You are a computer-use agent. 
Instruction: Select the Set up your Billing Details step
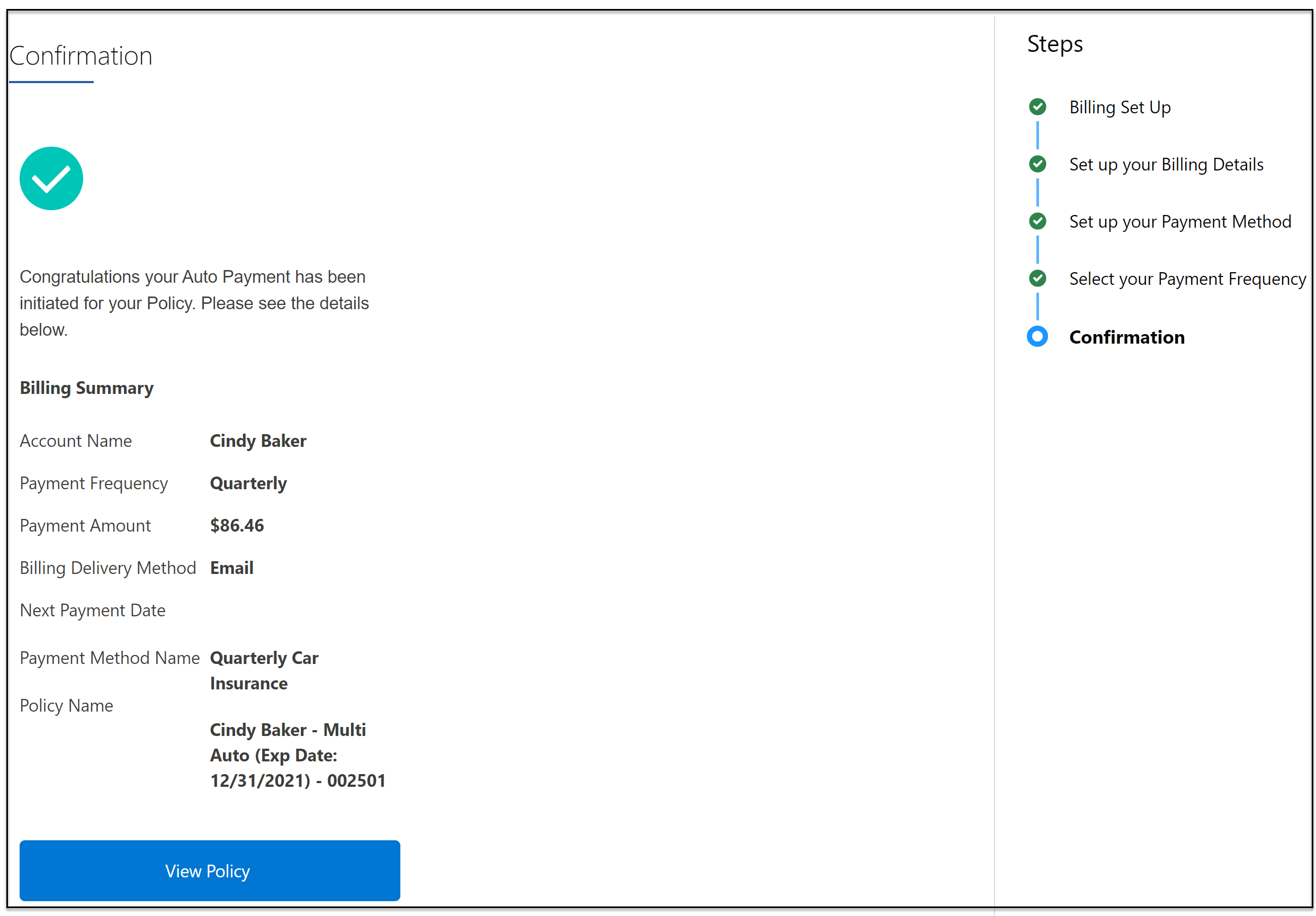[x=1167, y=165]
